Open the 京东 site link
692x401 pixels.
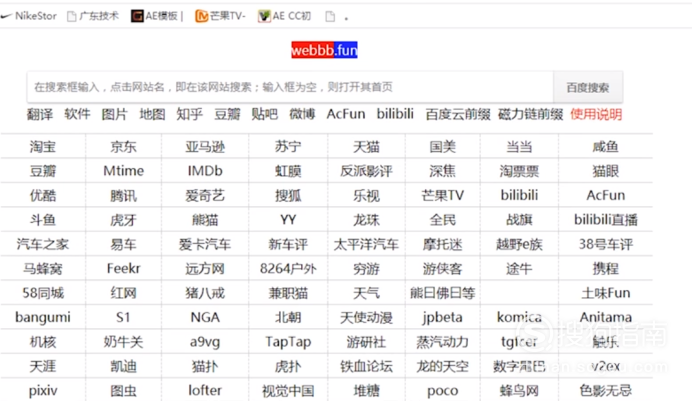pyautogui.click(x=124, y=146)
